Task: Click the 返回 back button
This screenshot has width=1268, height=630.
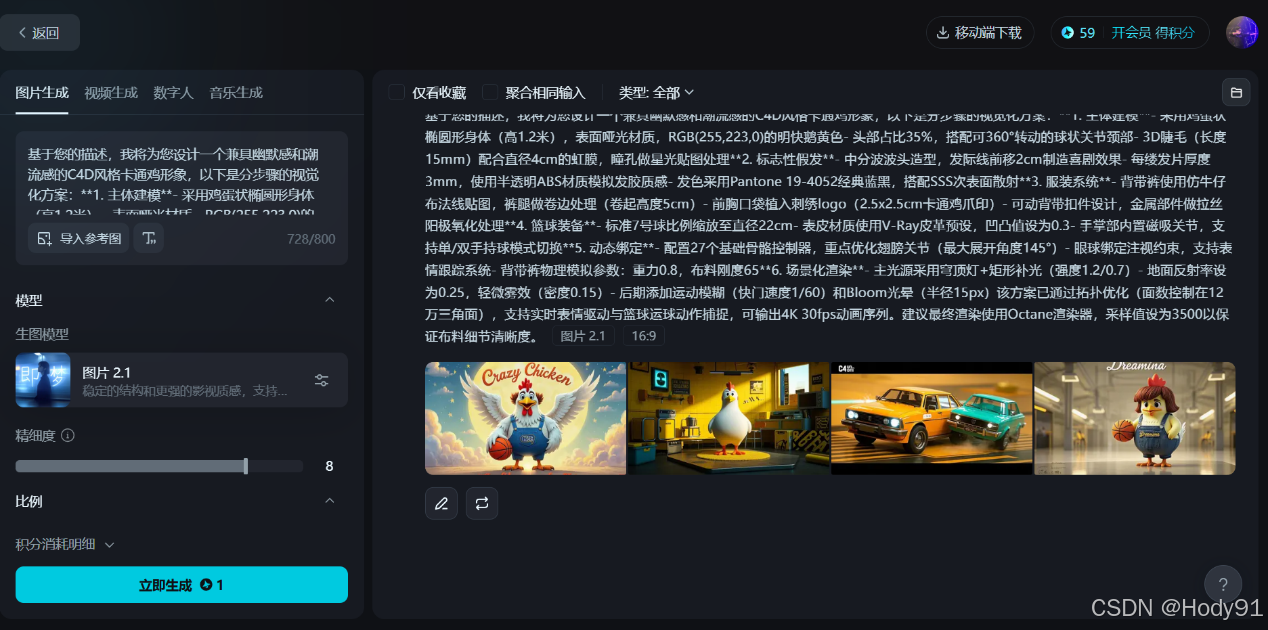Action: 39,33
